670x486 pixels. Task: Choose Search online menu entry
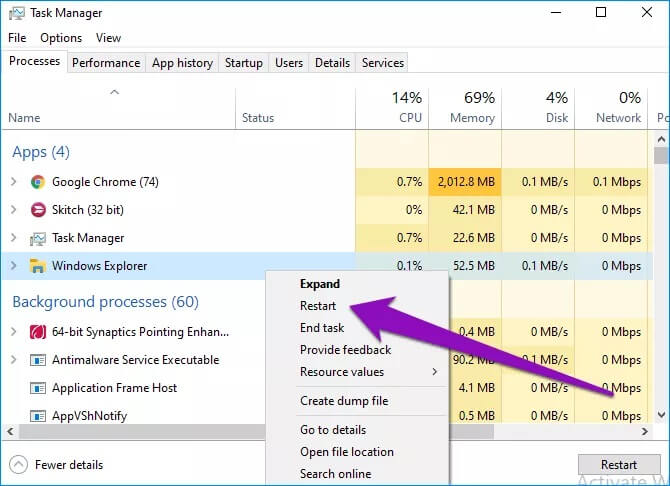point(335,474)
